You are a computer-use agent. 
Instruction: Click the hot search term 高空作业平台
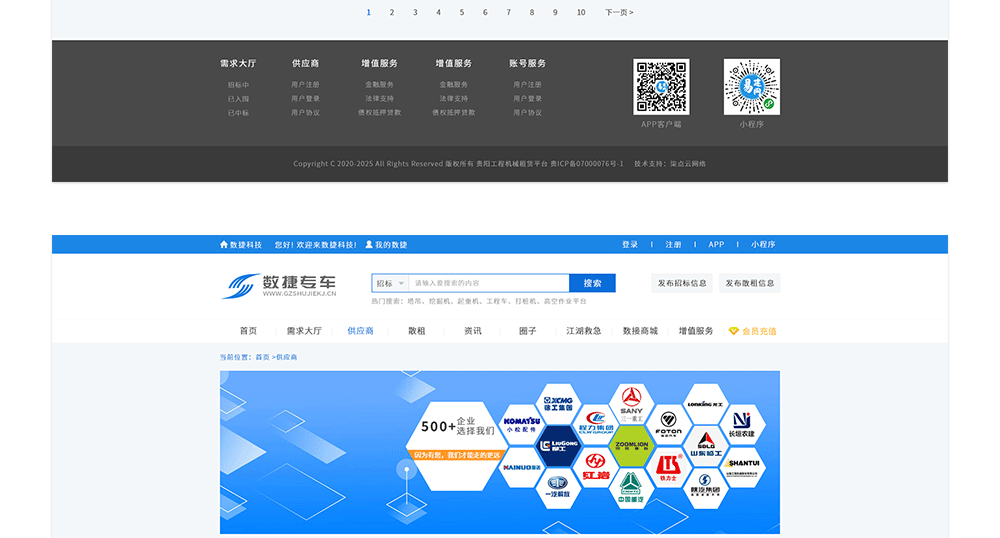point(566,301)
